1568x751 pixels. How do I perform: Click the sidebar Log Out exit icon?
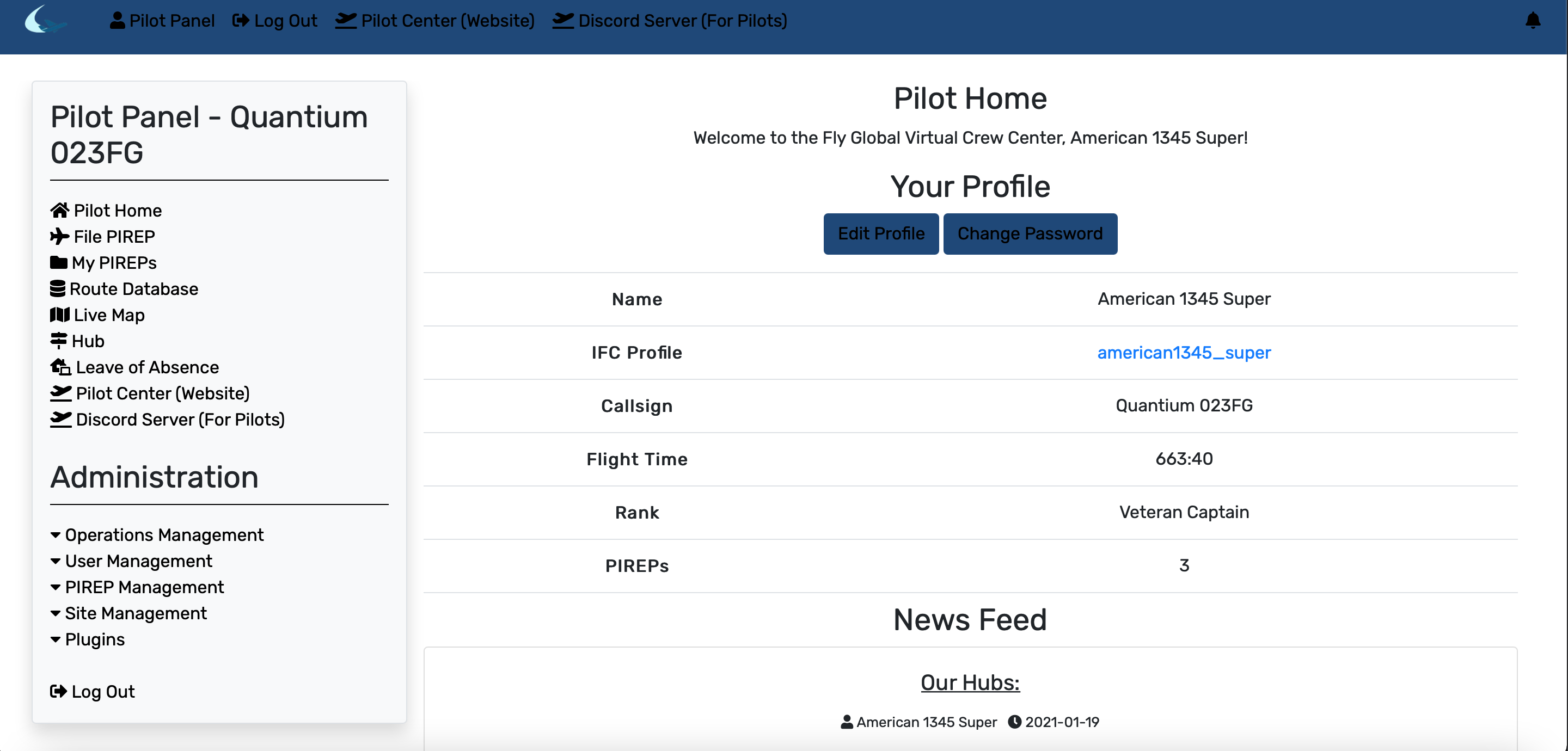coord(58,692)
